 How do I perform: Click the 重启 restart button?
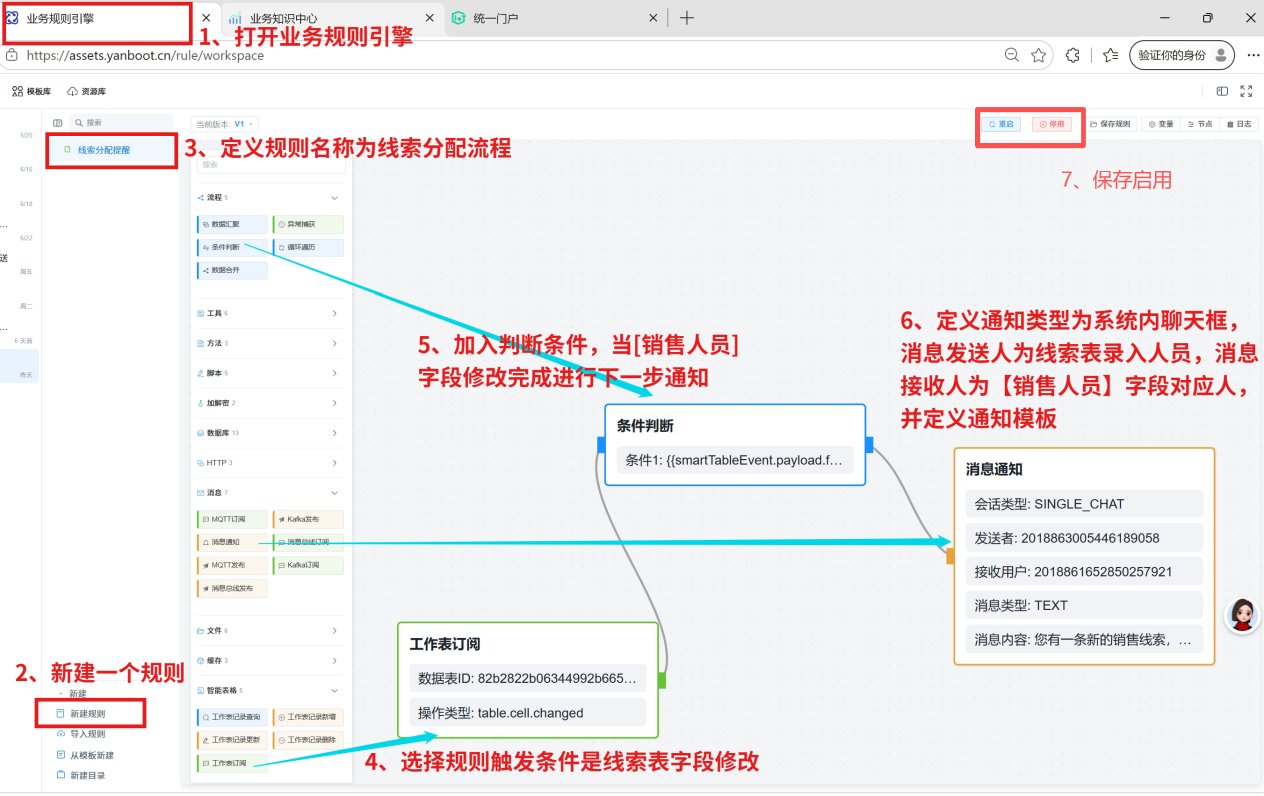[x=1001, y=124]
